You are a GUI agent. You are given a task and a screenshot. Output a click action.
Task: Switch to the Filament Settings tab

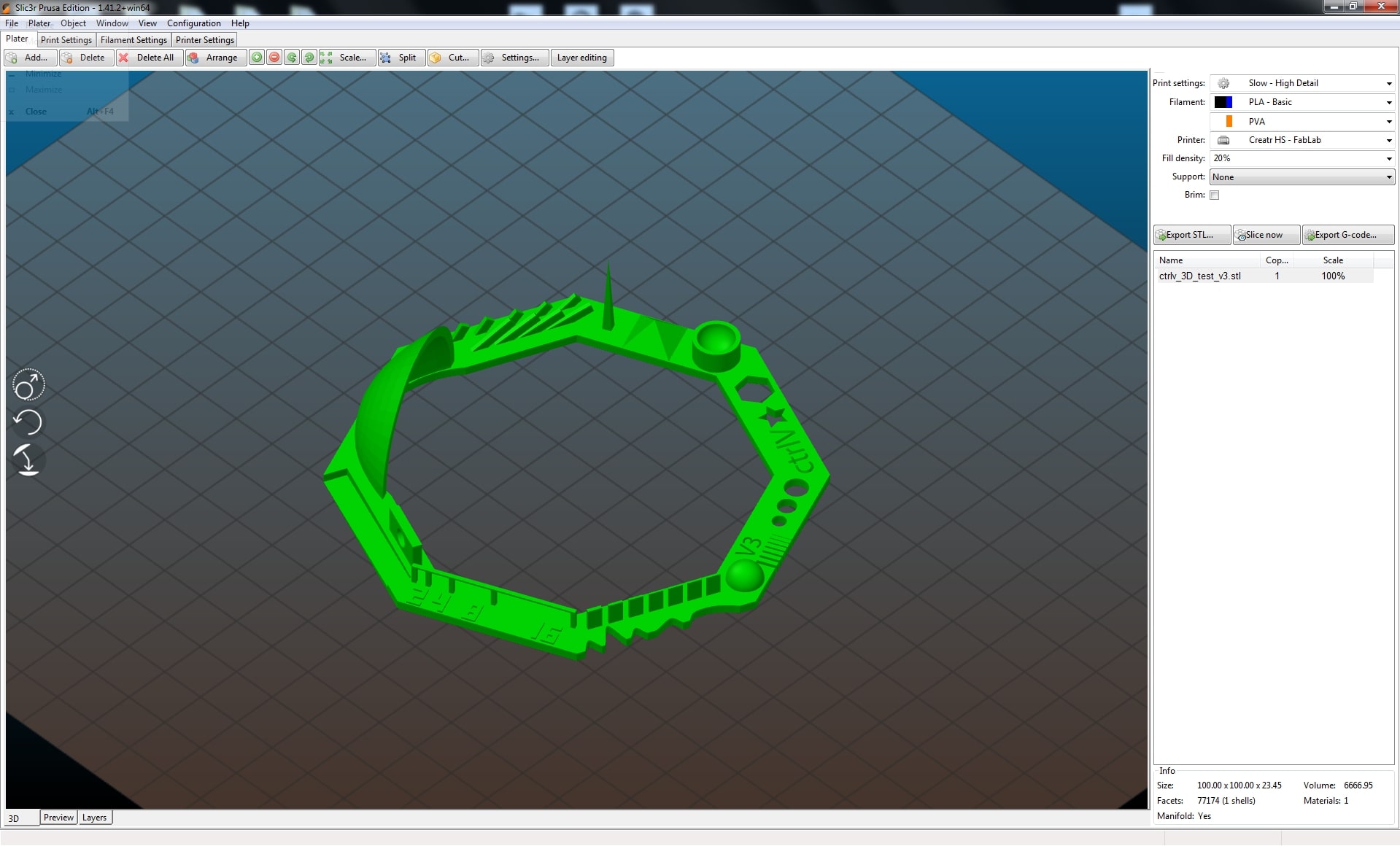click(x=134, y=40)
